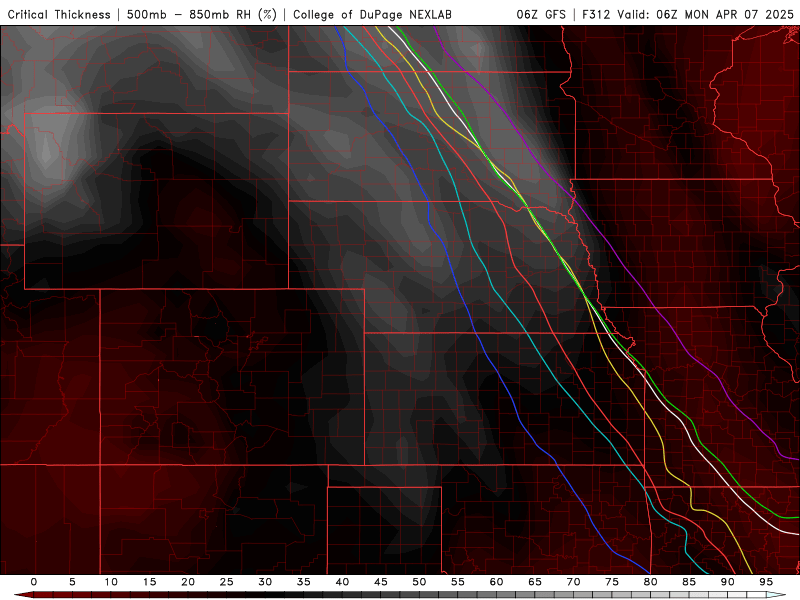Viewport: 800px width, 600px height.
Task: Click the 85 label on the color scale
Action: coord(689,582)
